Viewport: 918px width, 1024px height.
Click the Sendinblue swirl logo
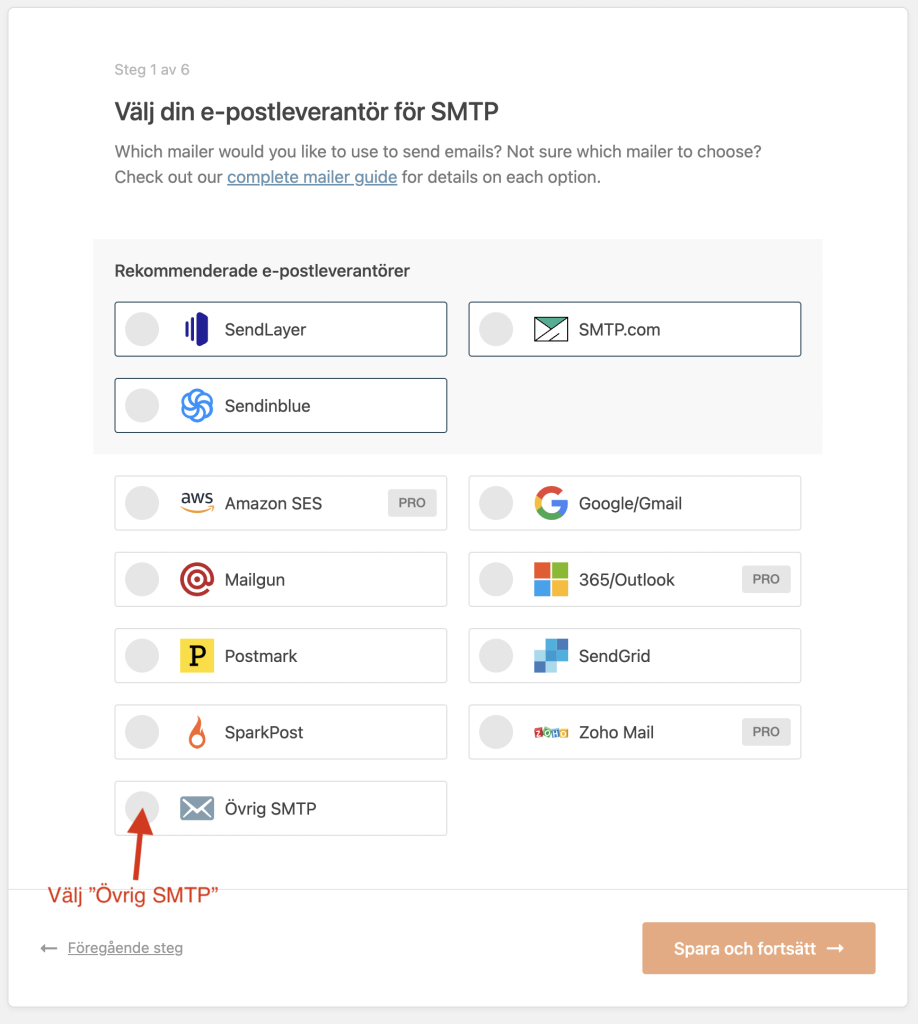click(x=197, y=406)
